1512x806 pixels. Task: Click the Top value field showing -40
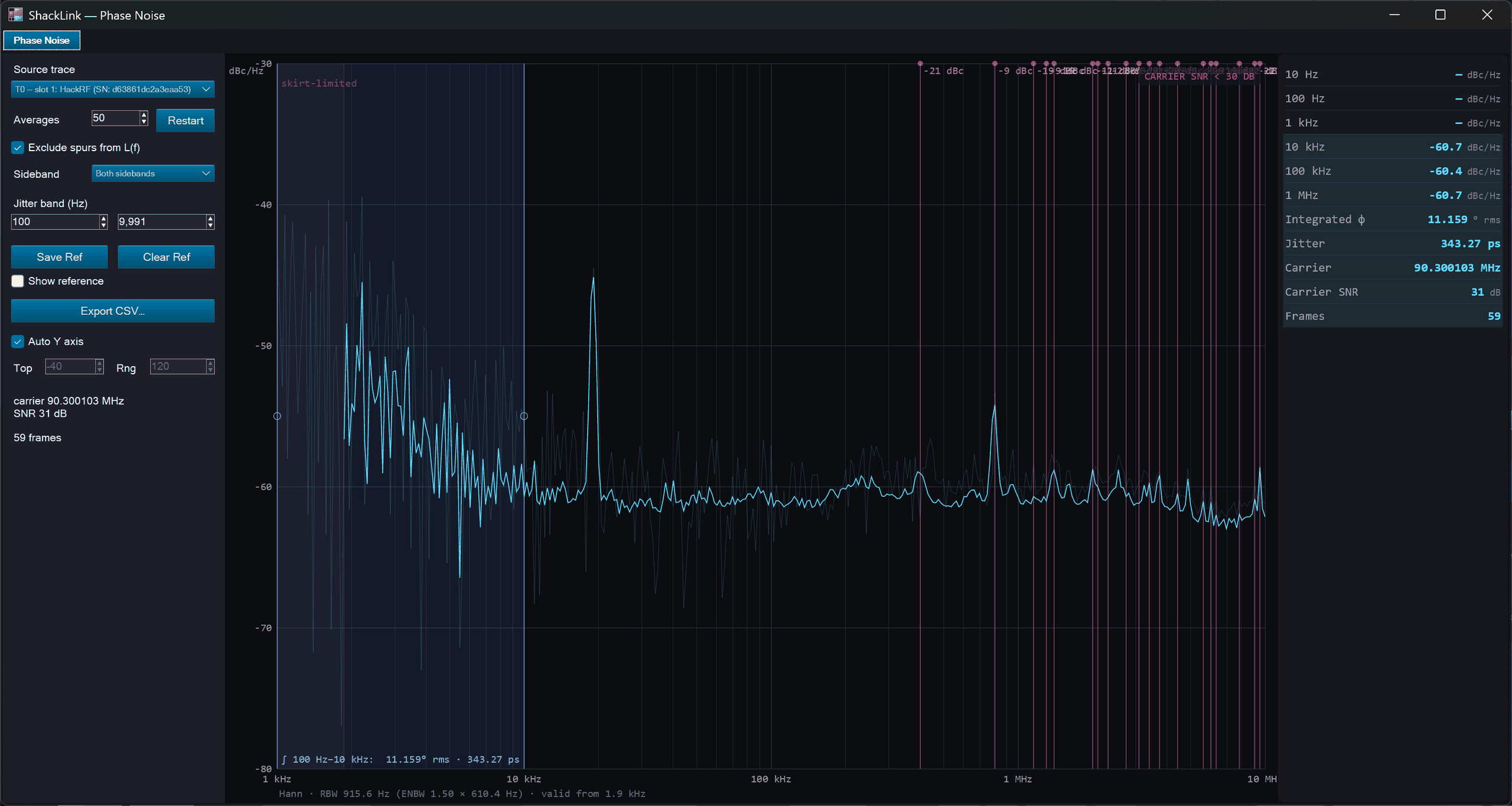[x=70, y=366]
